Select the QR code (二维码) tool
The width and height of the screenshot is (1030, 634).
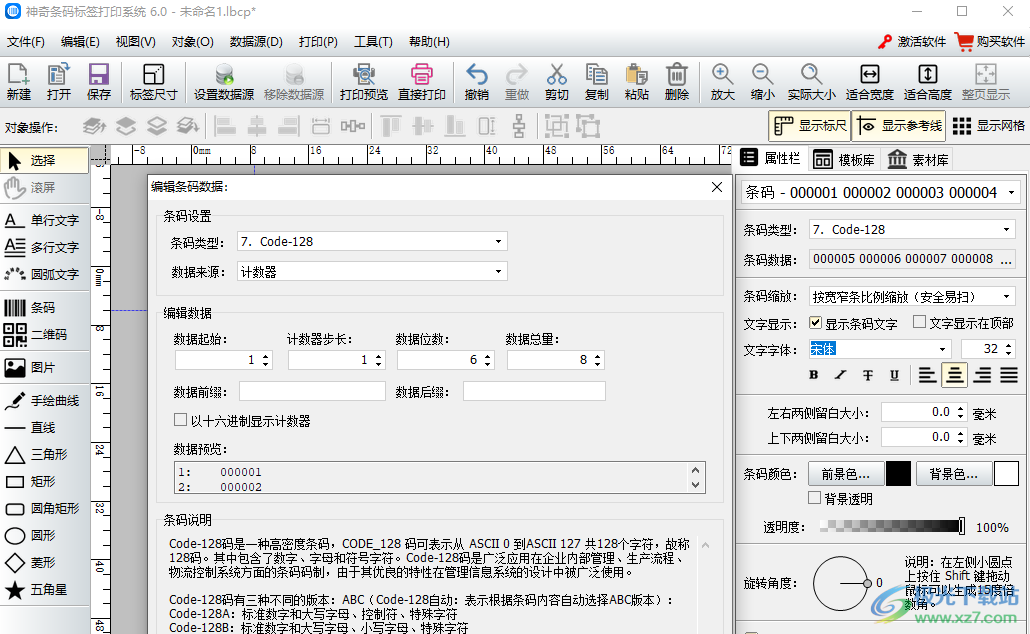point(45,334)
